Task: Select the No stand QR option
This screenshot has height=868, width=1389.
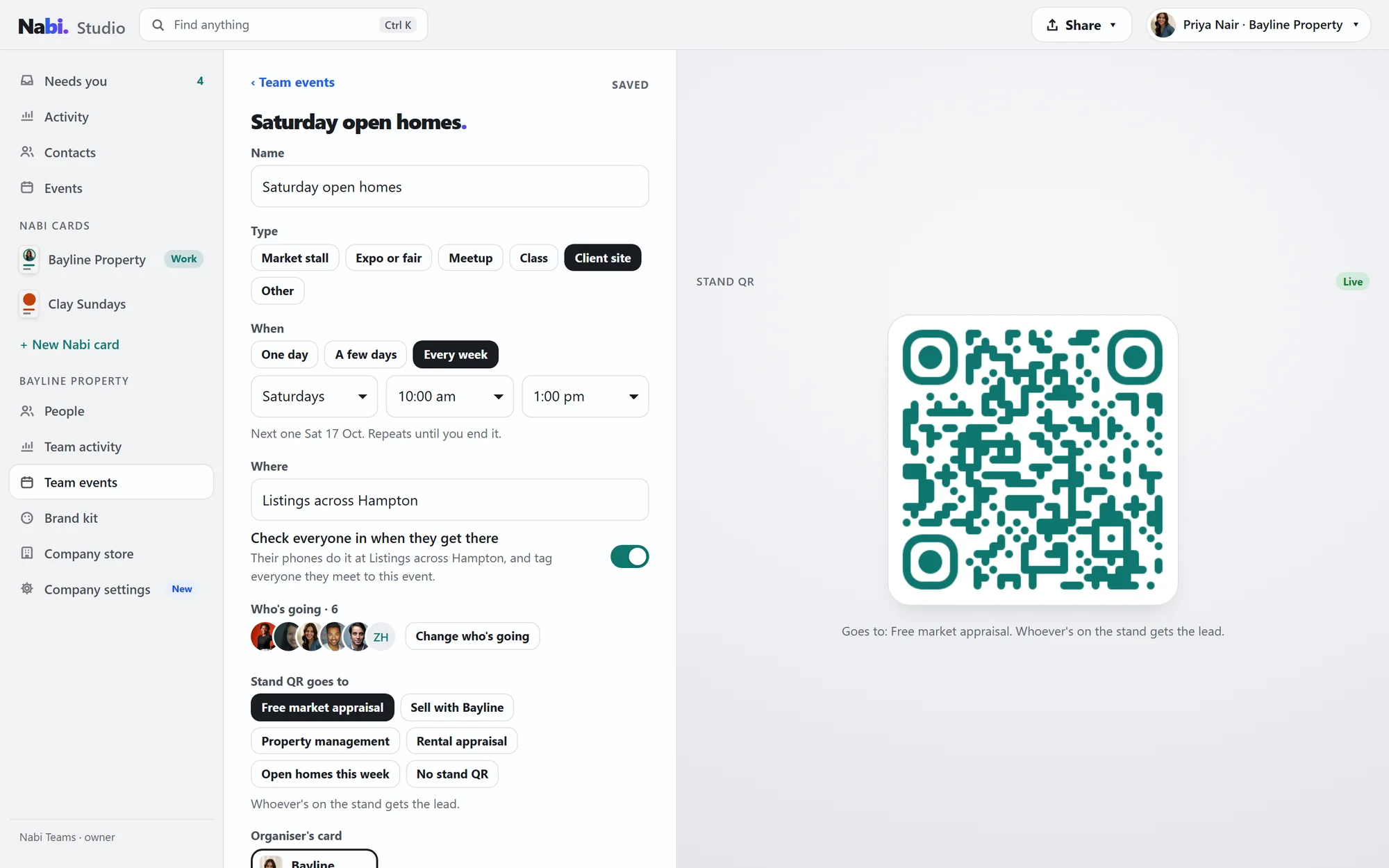Action: click(452, 774)
